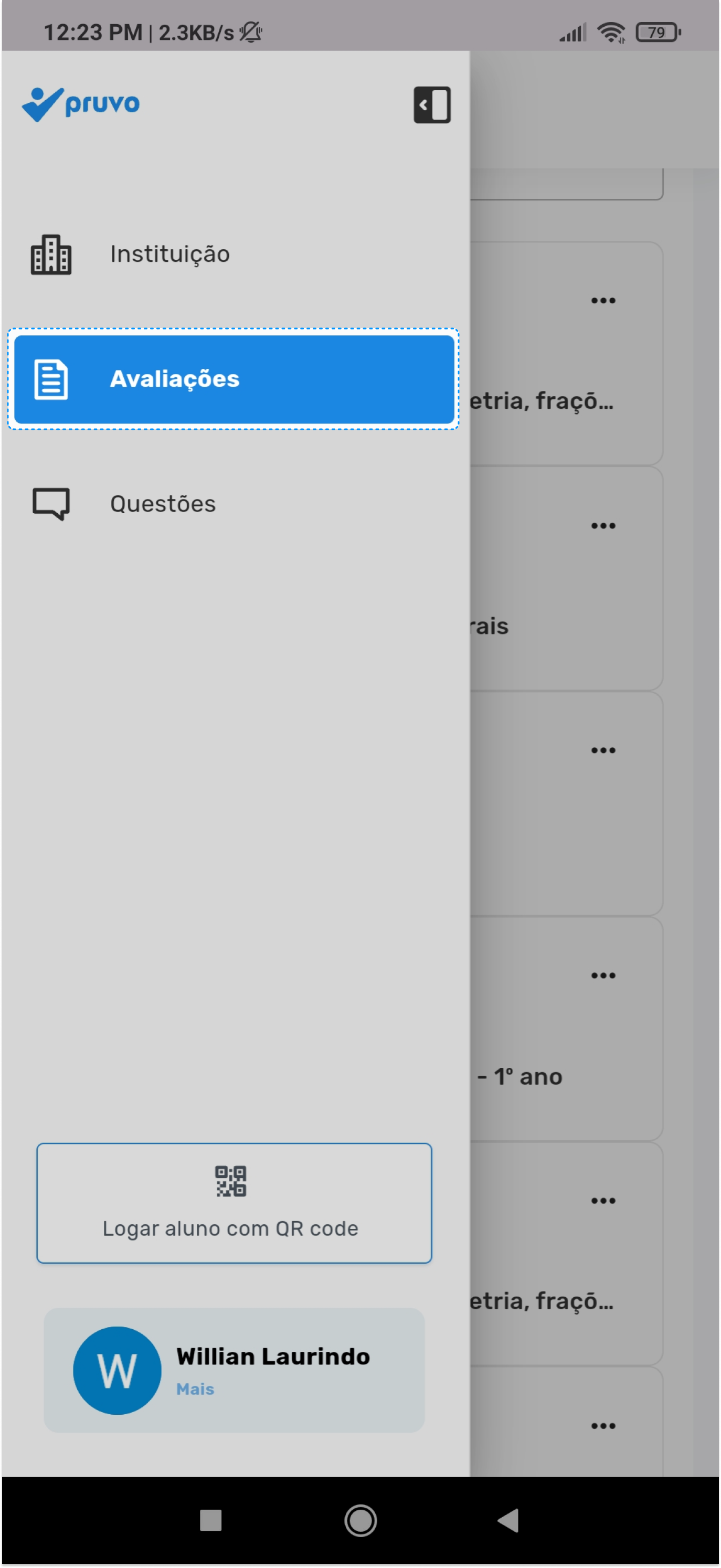Image resolution: width=721 pixels, height=1568 pixels.
Task: Open options menu of first card
Action: click(x=603, y=301)
